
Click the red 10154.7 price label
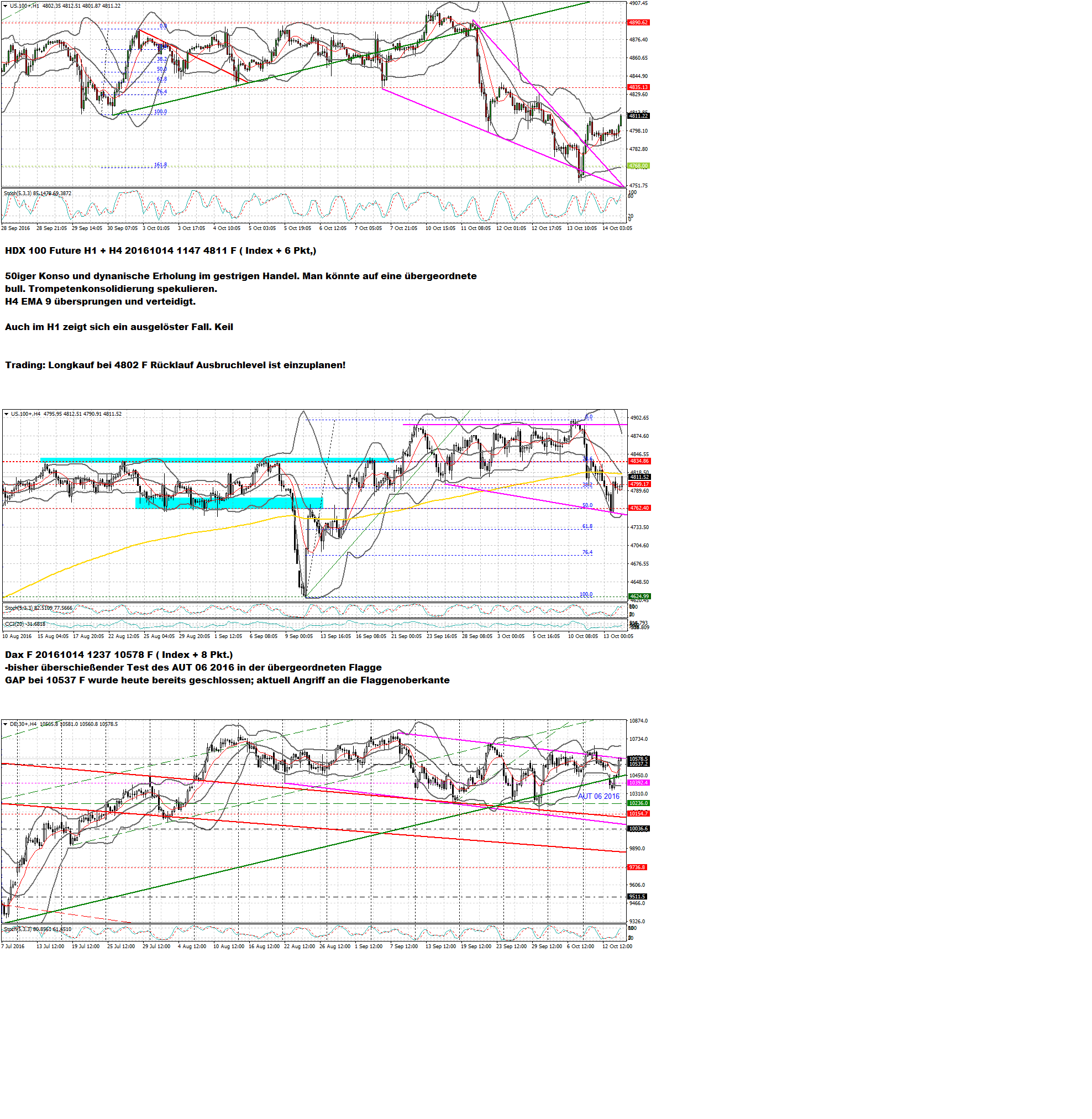pos(638,814)
